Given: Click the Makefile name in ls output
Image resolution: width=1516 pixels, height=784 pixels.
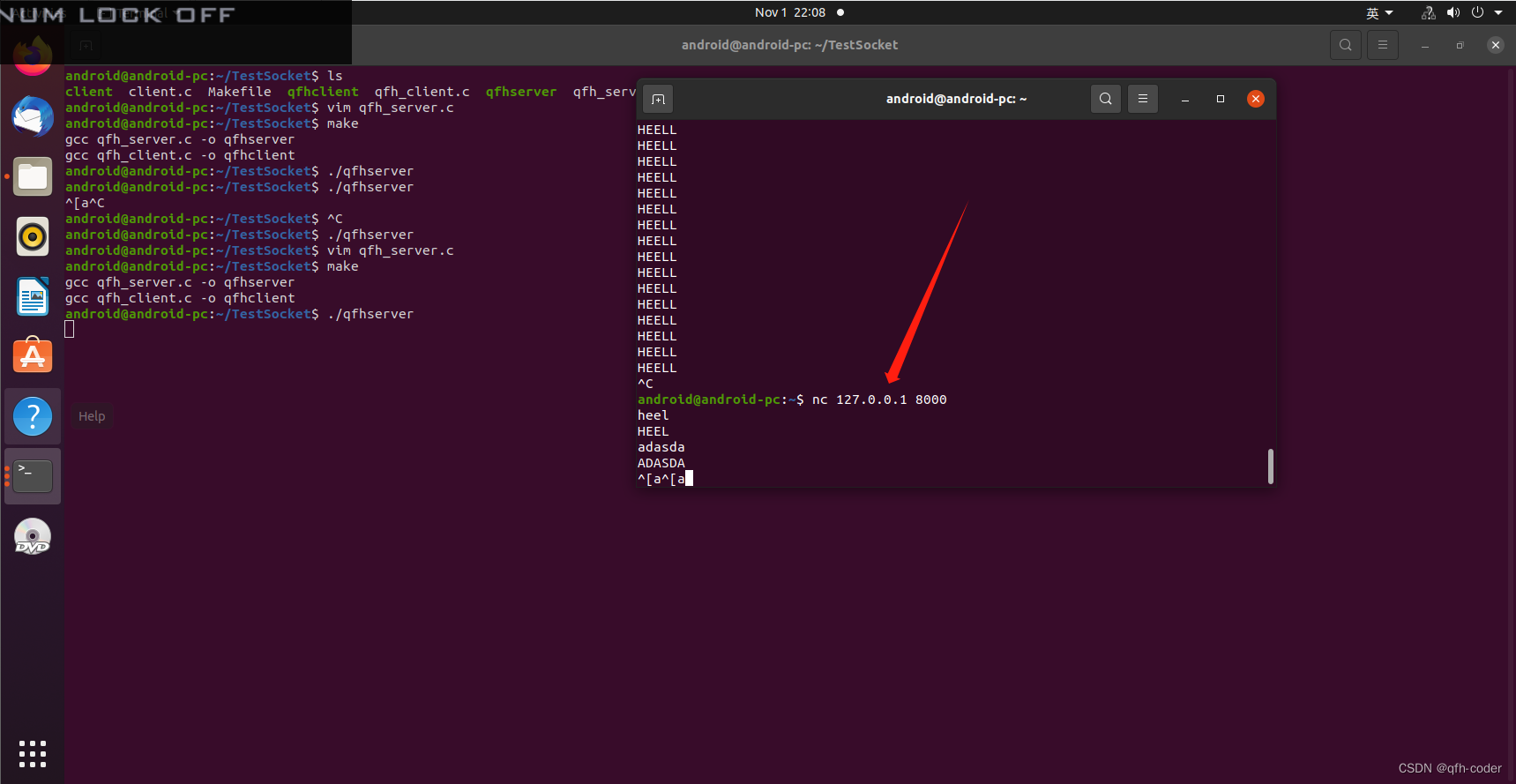Looking at the screenshot, I should click(239, 92).
